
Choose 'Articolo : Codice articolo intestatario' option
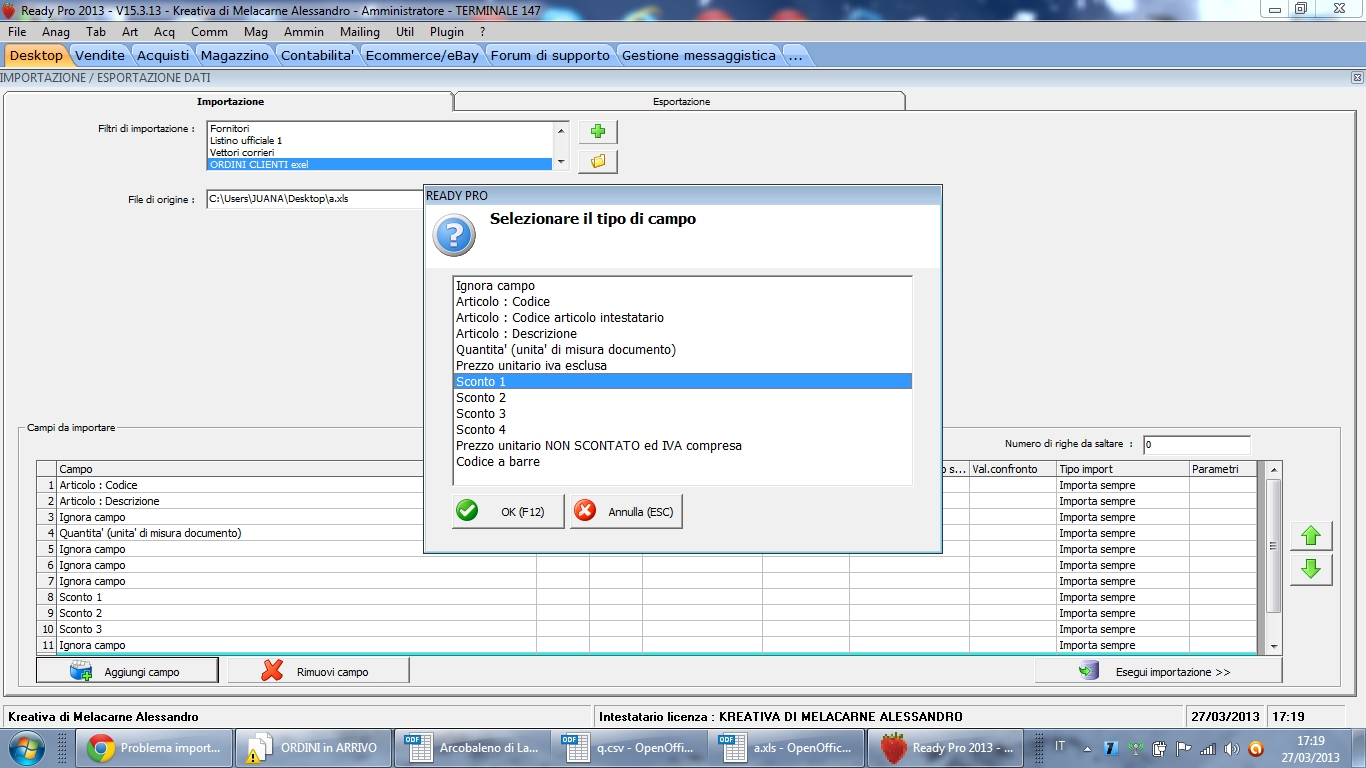tap(682, 318)
